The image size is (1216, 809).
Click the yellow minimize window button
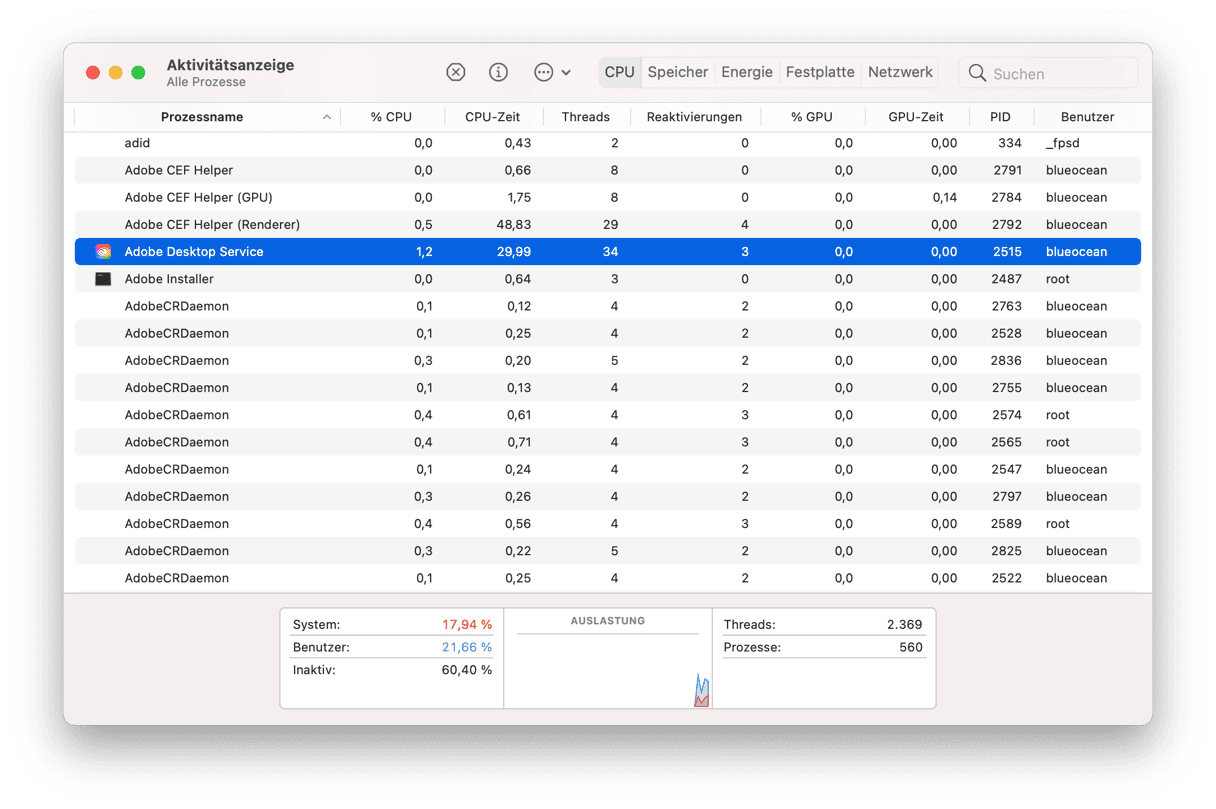(115, 73)
